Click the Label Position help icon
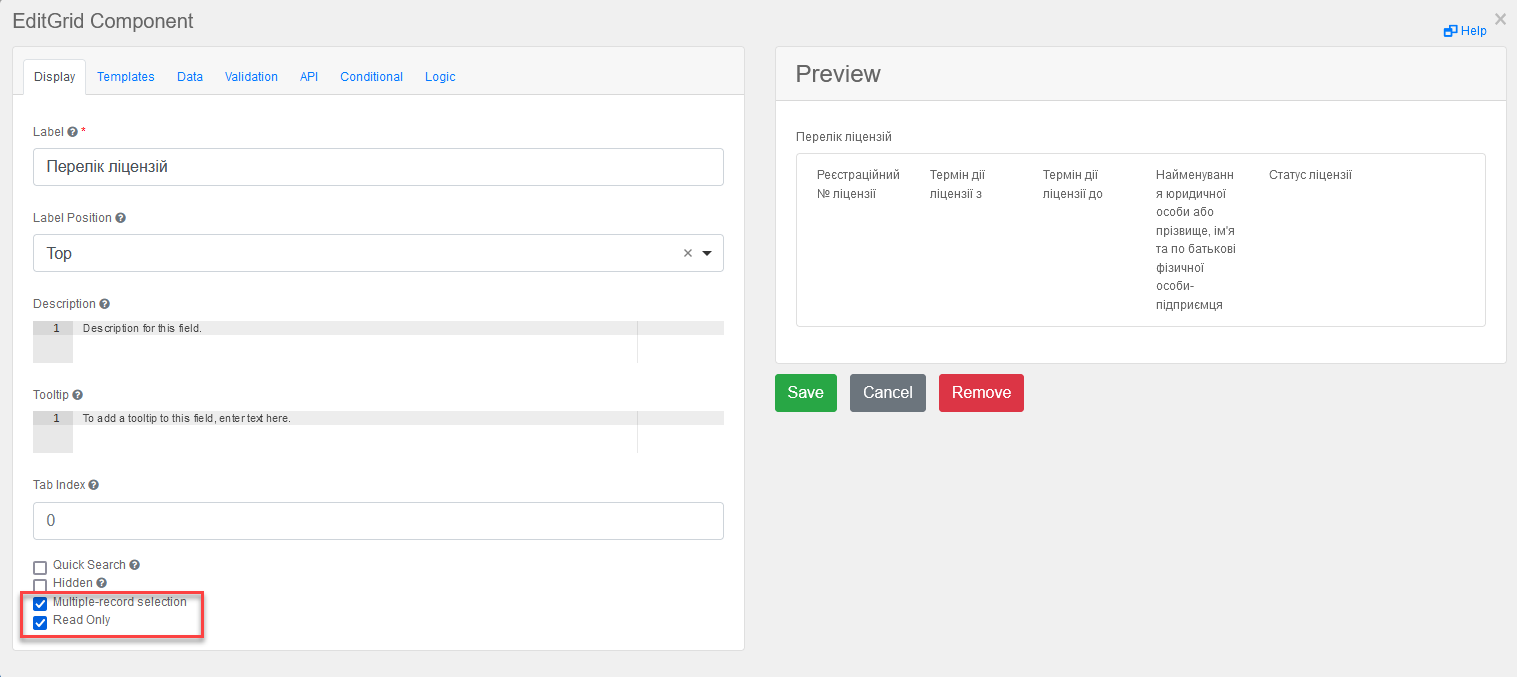The image size is (1517, 677). point(121,218)
